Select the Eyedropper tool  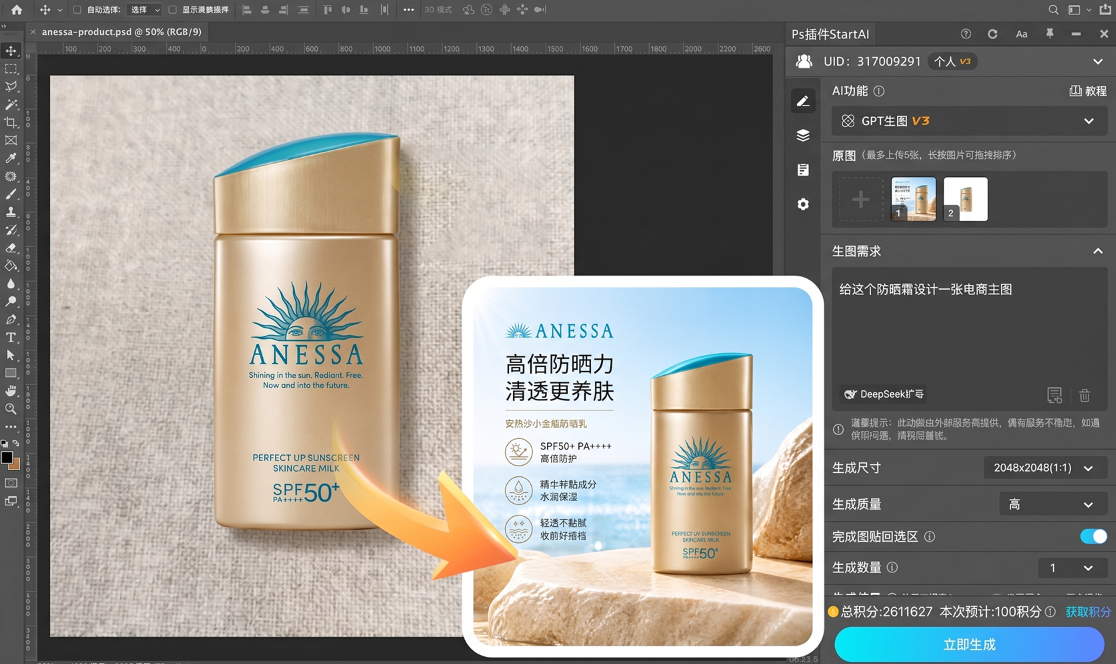(x=11, y=158)
